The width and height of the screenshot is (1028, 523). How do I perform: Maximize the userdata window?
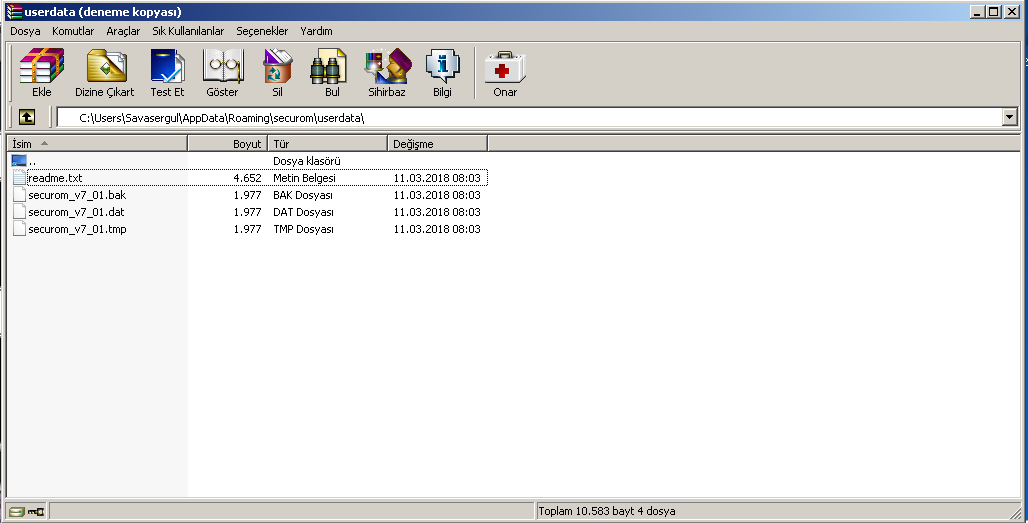tap(993, 12)
